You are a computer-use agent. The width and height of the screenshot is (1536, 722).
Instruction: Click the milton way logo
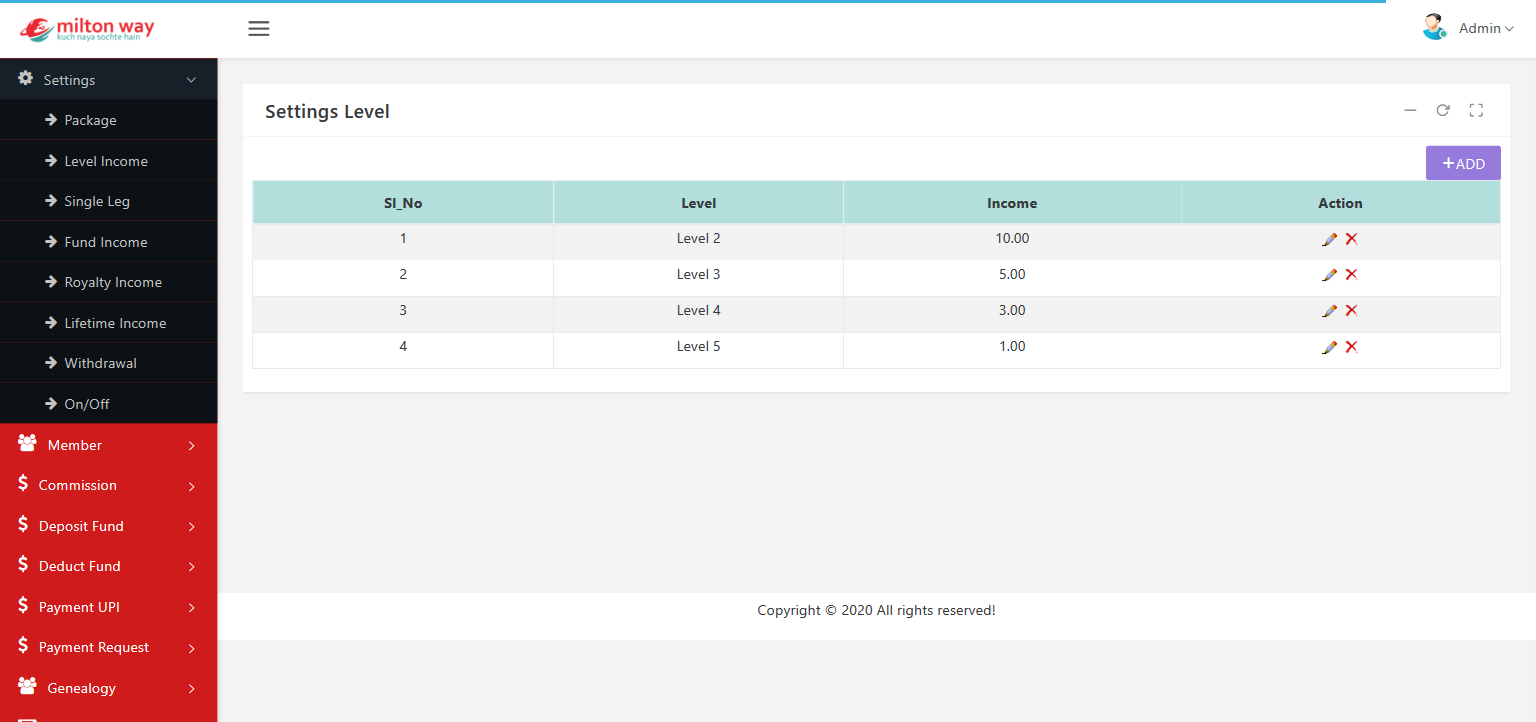tap(87, 29)
